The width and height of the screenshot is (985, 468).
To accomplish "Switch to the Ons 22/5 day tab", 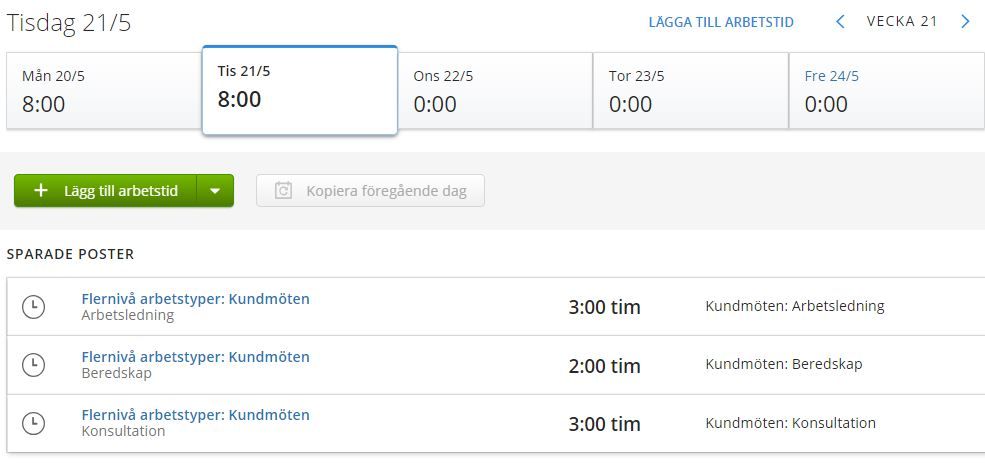I will click(x=495, y=91).
